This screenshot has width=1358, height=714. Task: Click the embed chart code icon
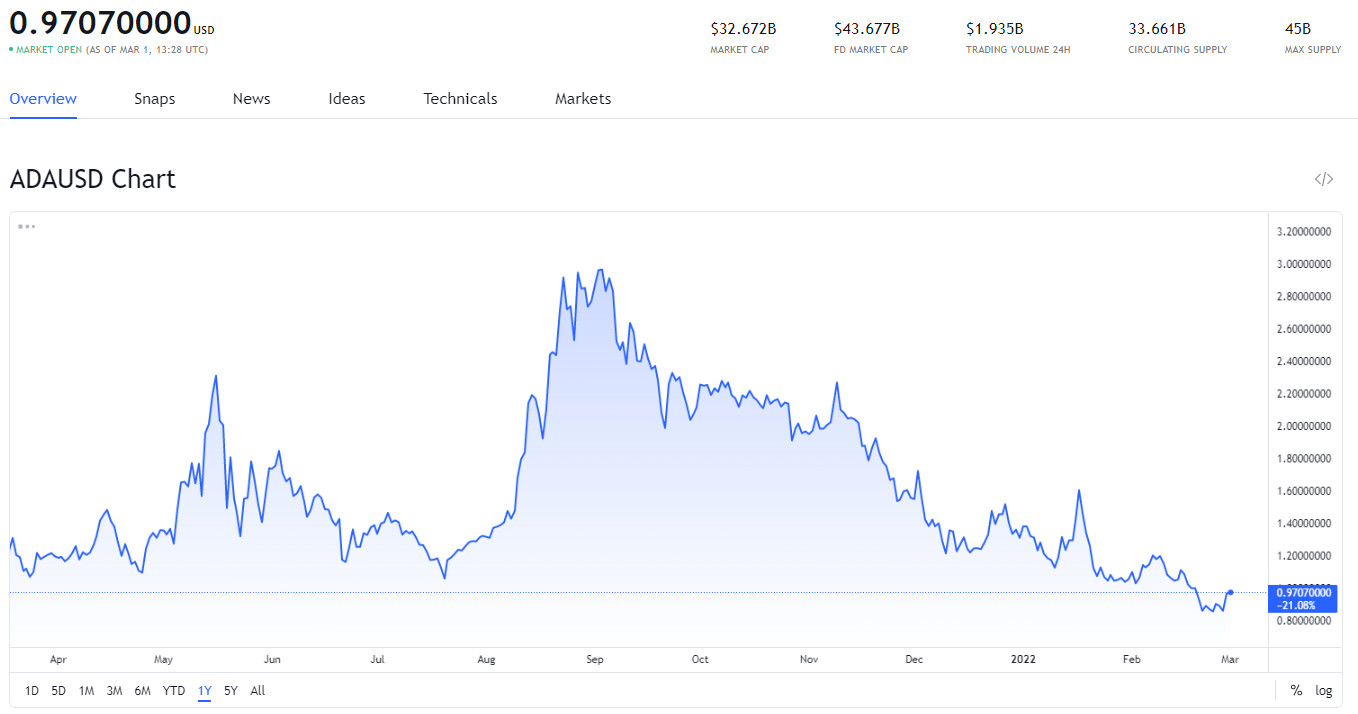point(1323,179)
